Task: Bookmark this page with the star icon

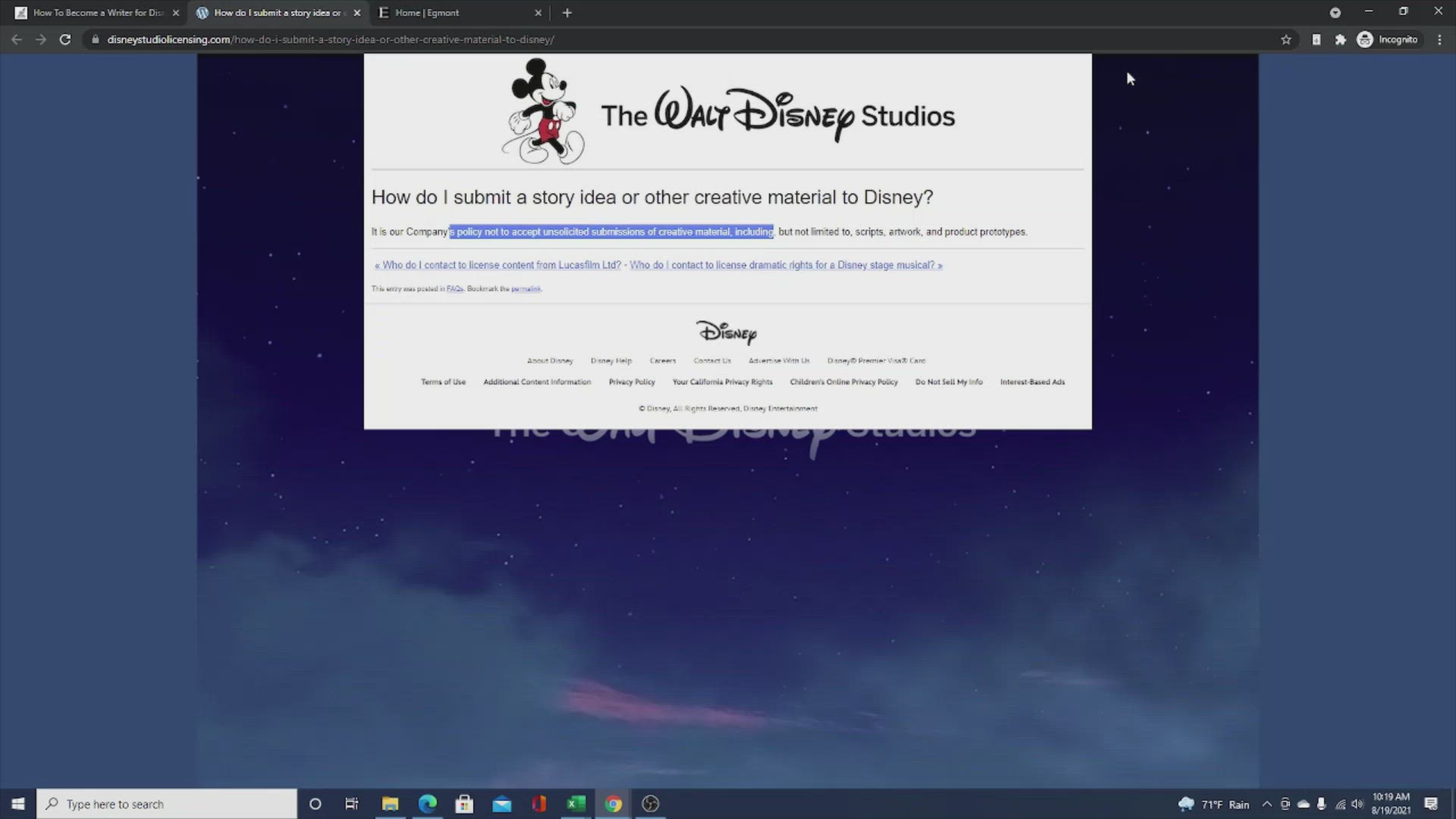Action: point(1286,39)
